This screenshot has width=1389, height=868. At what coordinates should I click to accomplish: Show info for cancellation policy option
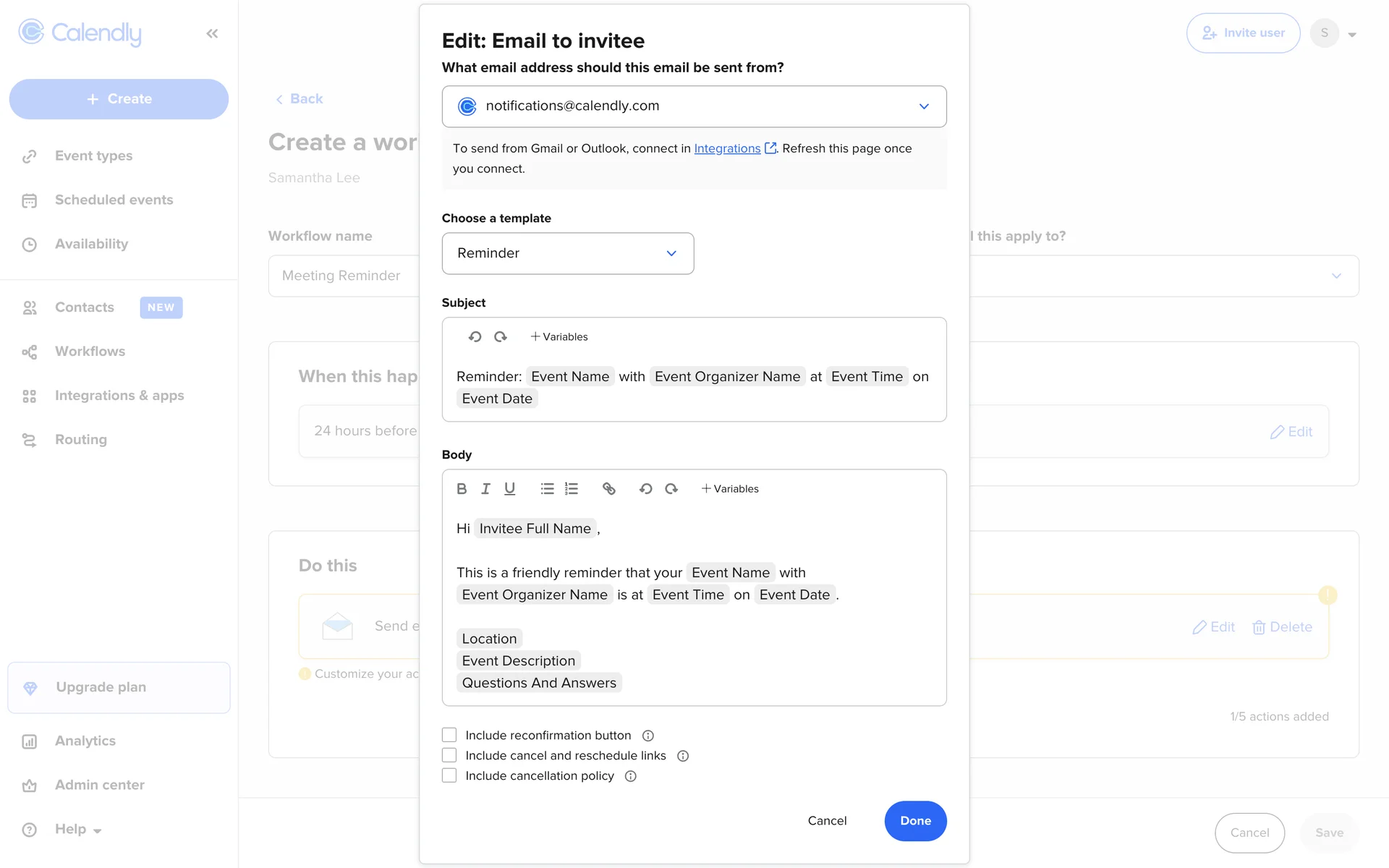point(631,776)
